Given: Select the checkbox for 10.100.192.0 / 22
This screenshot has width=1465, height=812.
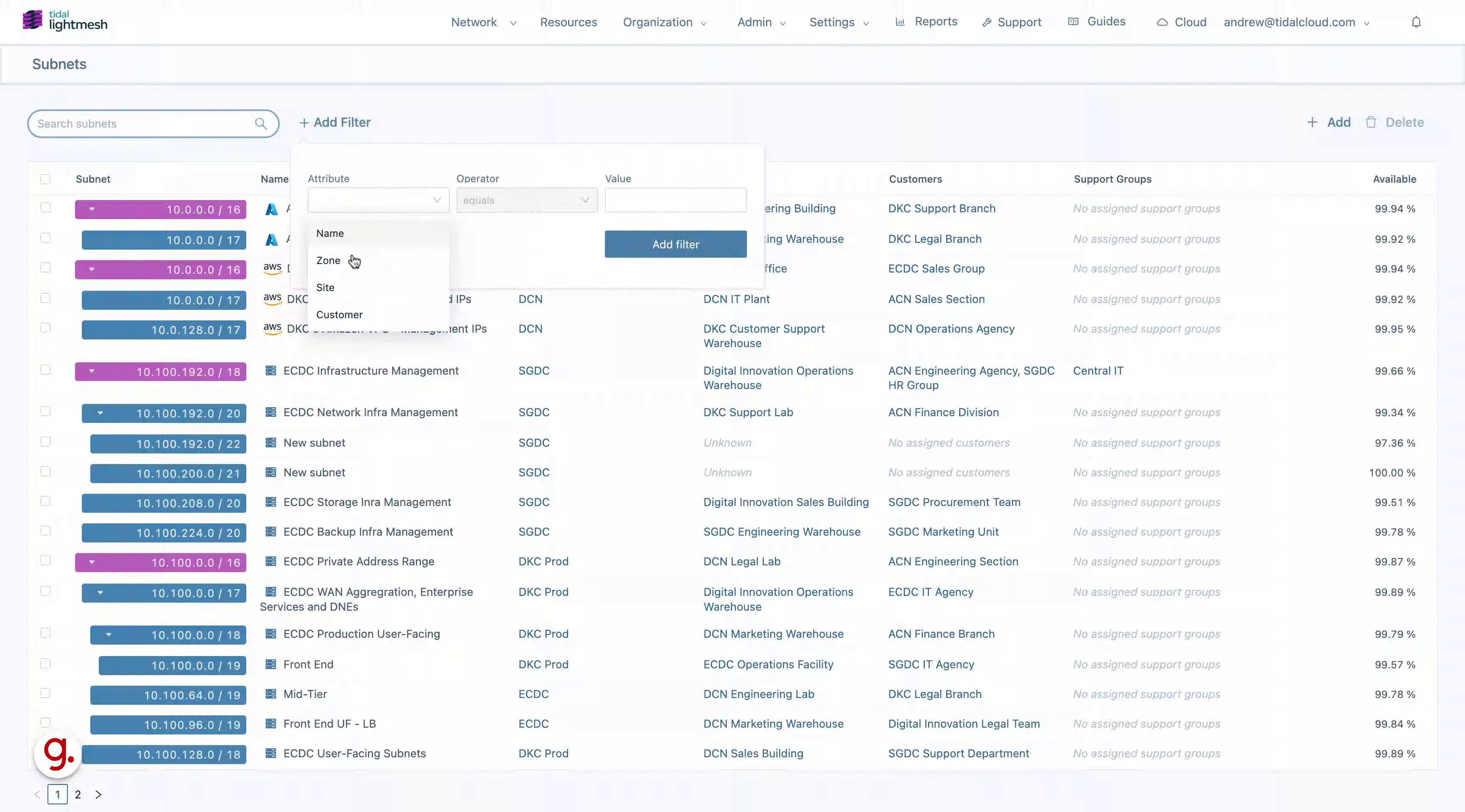Looking at the screenshot, I should point(45,442).
